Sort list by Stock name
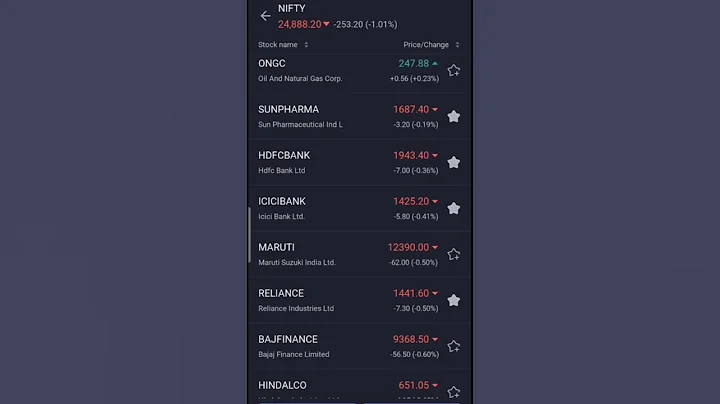This screenshot has width=720, height=404. click(x=283, y=45)
